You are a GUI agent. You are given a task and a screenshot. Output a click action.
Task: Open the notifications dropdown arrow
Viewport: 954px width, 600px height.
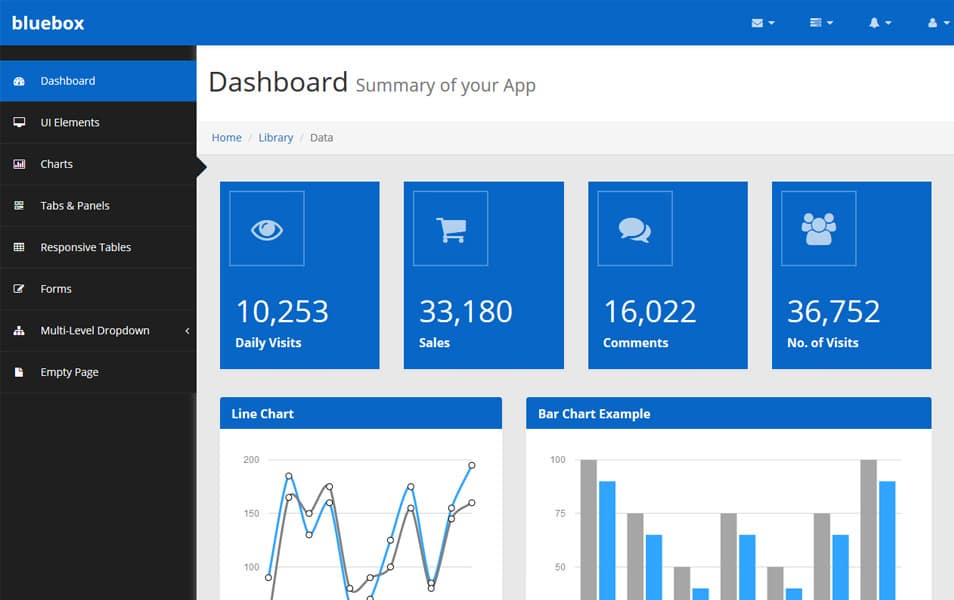click(888, 22)
